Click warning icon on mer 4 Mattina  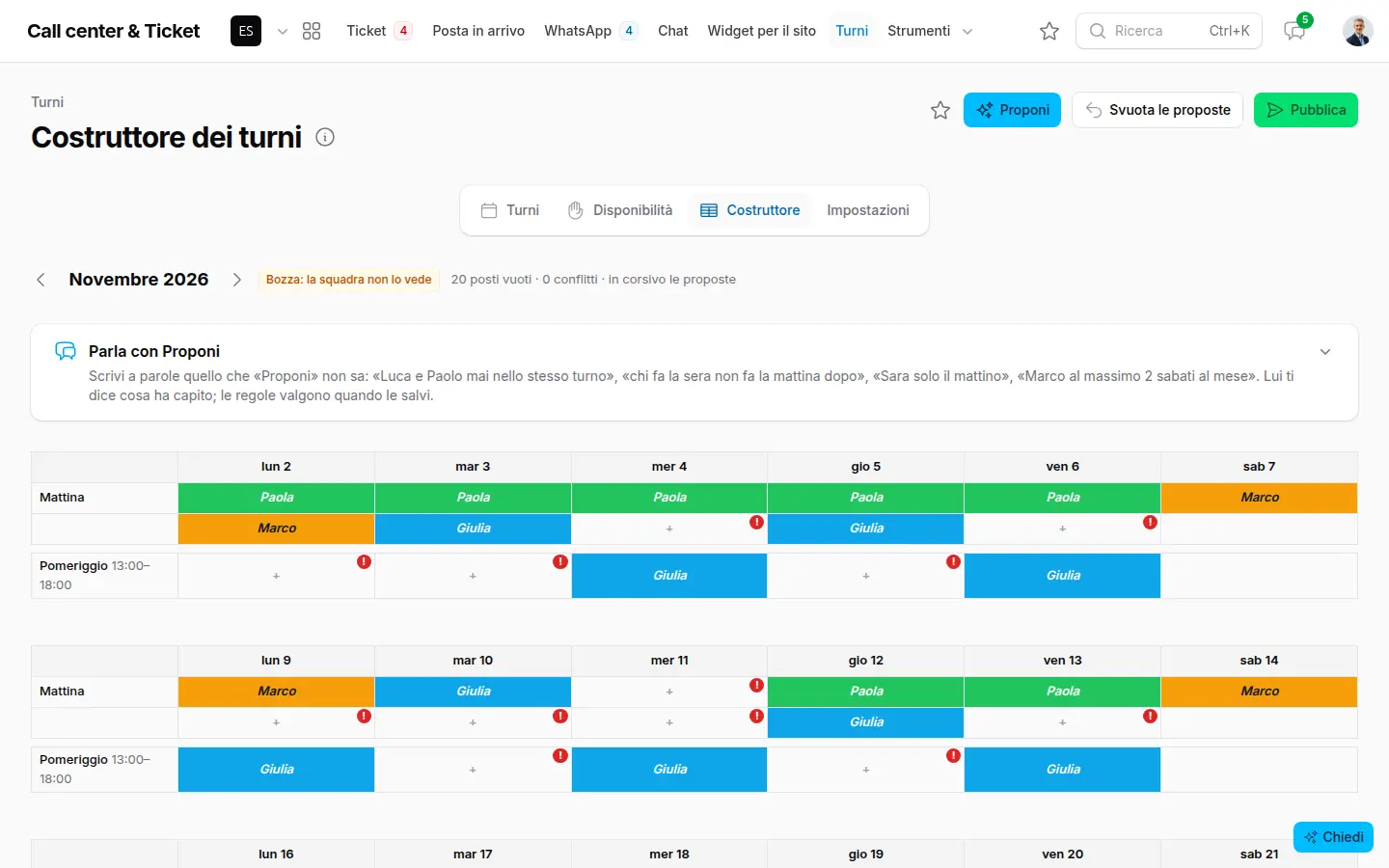[x=756, y=522]
